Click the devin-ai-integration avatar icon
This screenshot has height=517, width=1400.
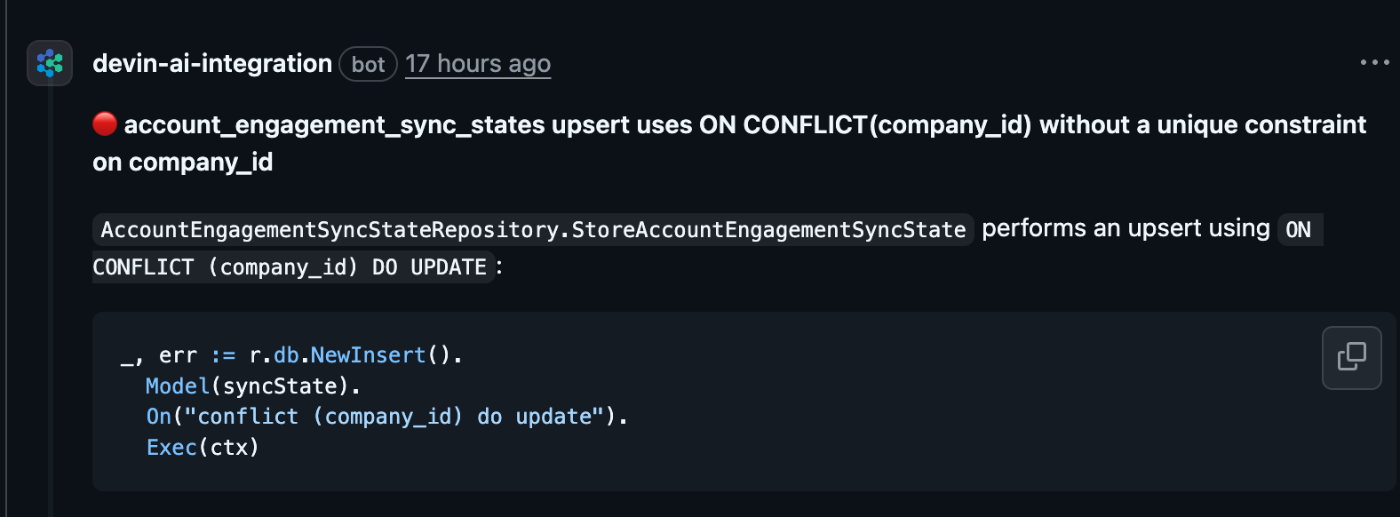click(49, 63)
